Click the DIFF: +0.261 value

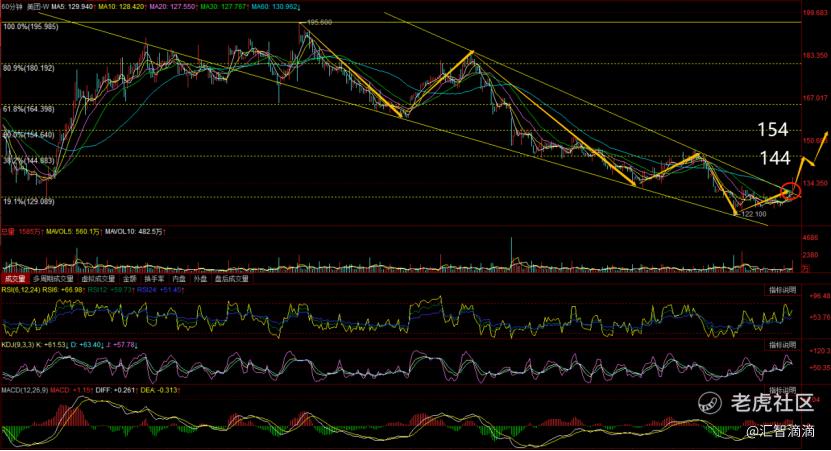pyautogui.click(x=118, y=390)
